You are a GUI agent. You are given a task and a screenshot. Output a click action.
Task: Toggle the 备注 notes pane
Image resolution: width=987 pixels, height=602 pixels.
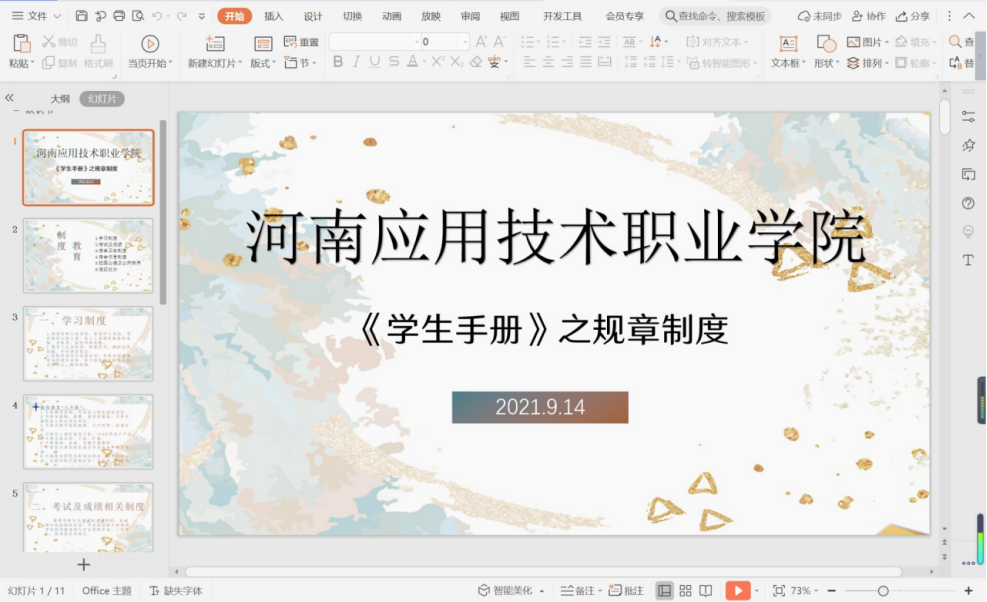[x=578, y=591]
